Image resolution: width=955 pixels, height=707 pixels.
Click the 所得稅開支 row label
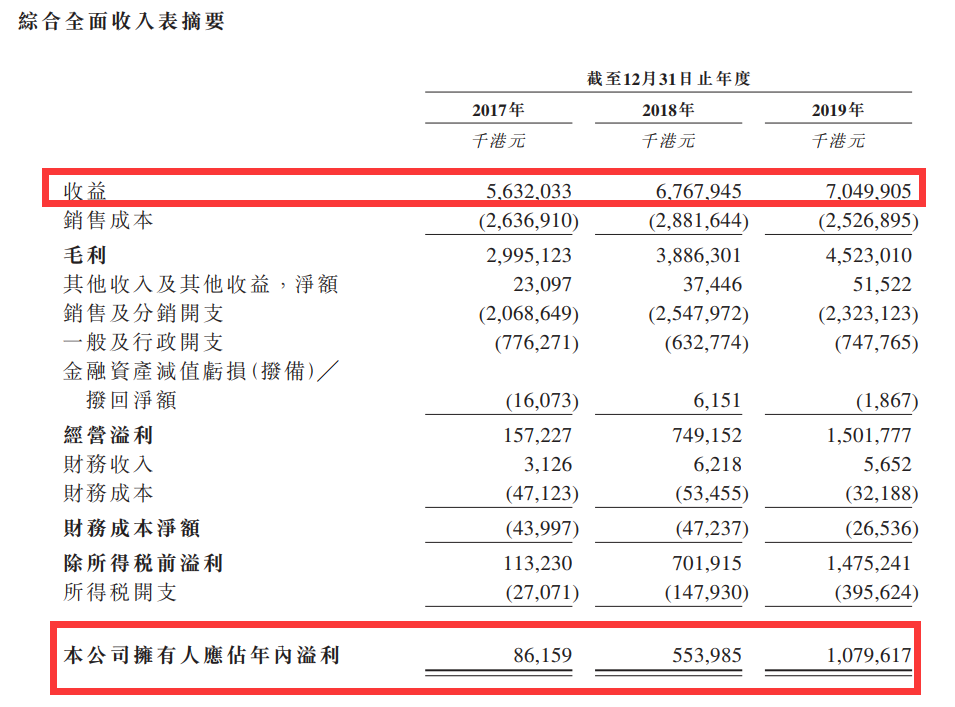pyautogui.click(x=120, y=592)
